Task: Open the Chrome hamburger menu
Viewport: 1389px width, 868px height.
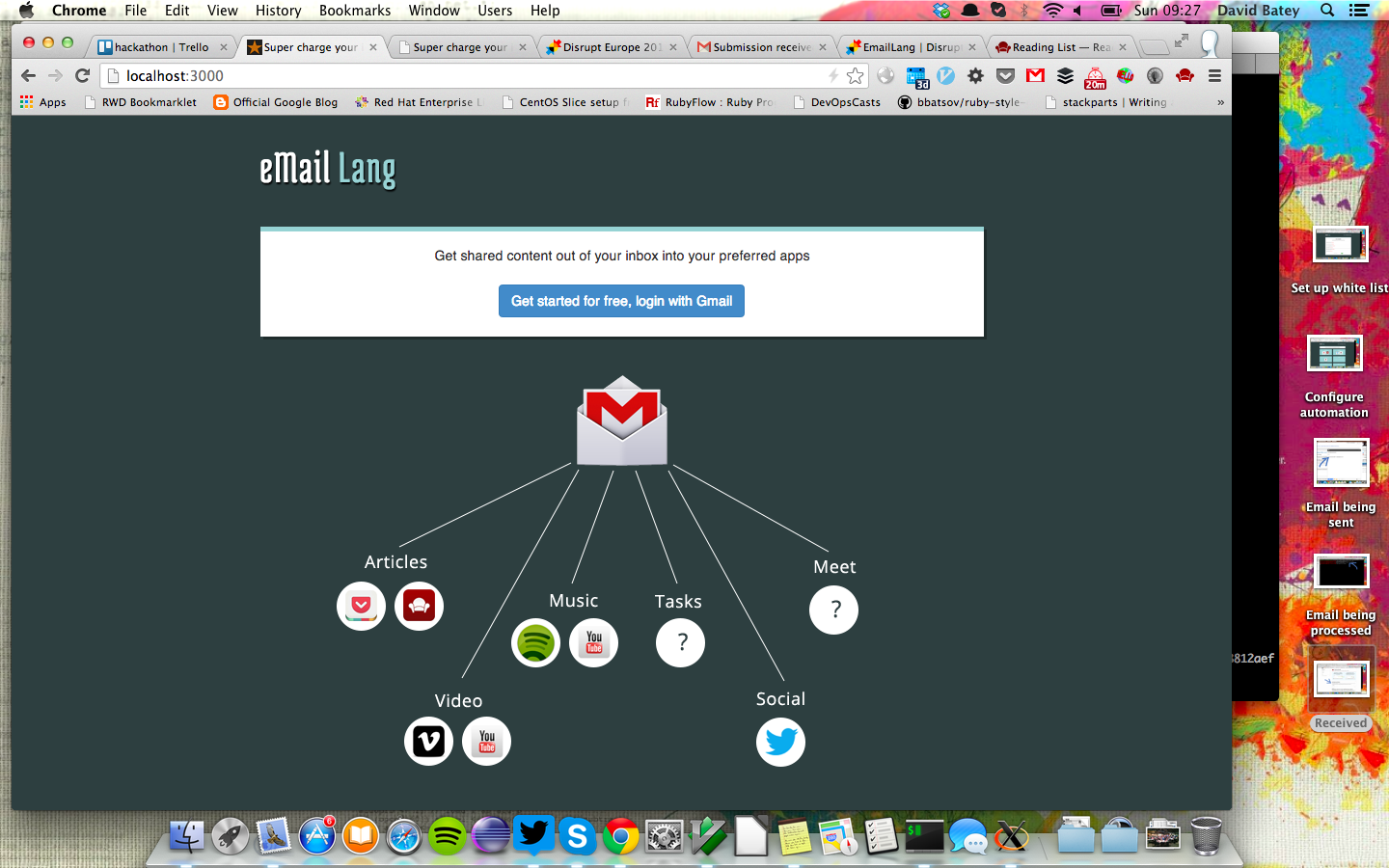Action: pos(1214,75)
